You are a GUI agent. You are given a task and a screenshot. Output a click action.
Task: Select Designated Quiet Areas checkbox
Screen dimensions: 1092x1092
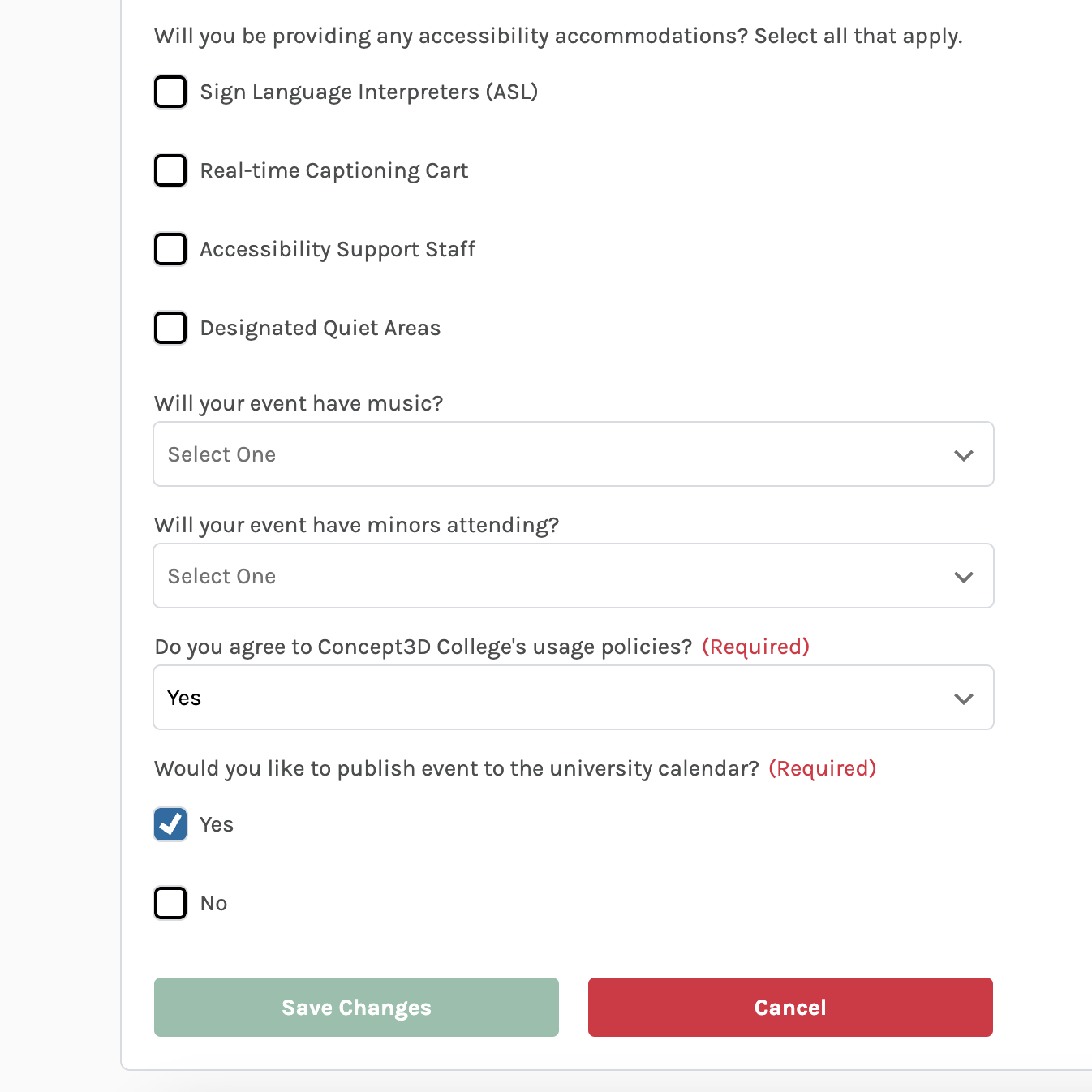coord(170,328)
